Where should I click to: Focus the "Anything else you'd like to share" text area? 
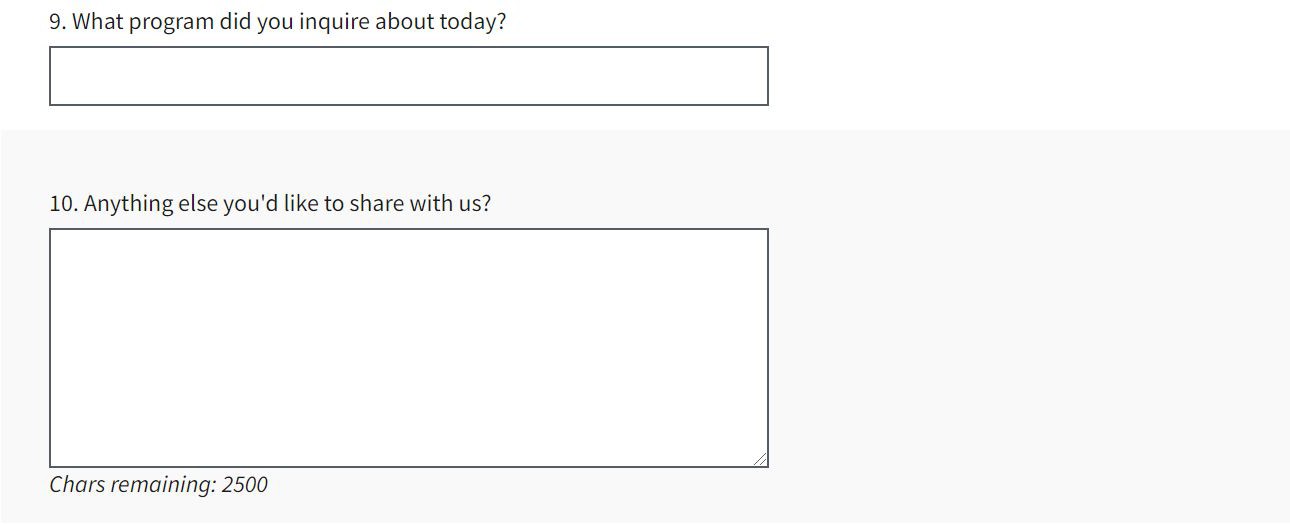coord(408,347)
